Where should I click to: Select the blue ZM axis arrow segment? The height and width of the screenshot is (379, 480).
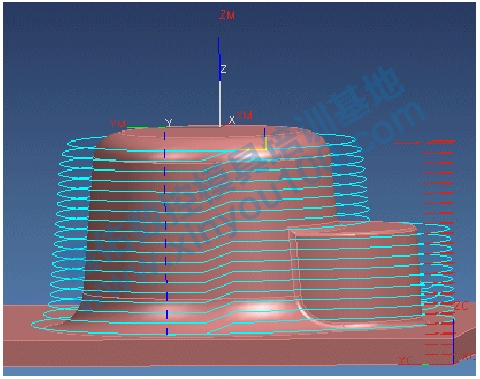[x=219, y=58]
